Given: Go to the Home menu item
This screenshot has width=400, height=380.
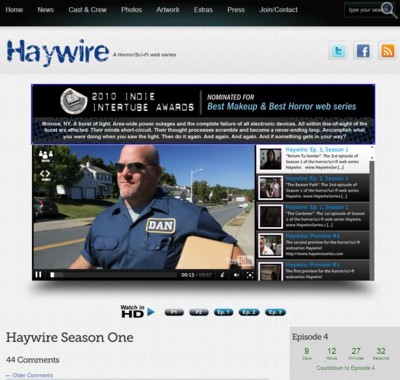Looking at the screenshot, I should pos(14,10).
